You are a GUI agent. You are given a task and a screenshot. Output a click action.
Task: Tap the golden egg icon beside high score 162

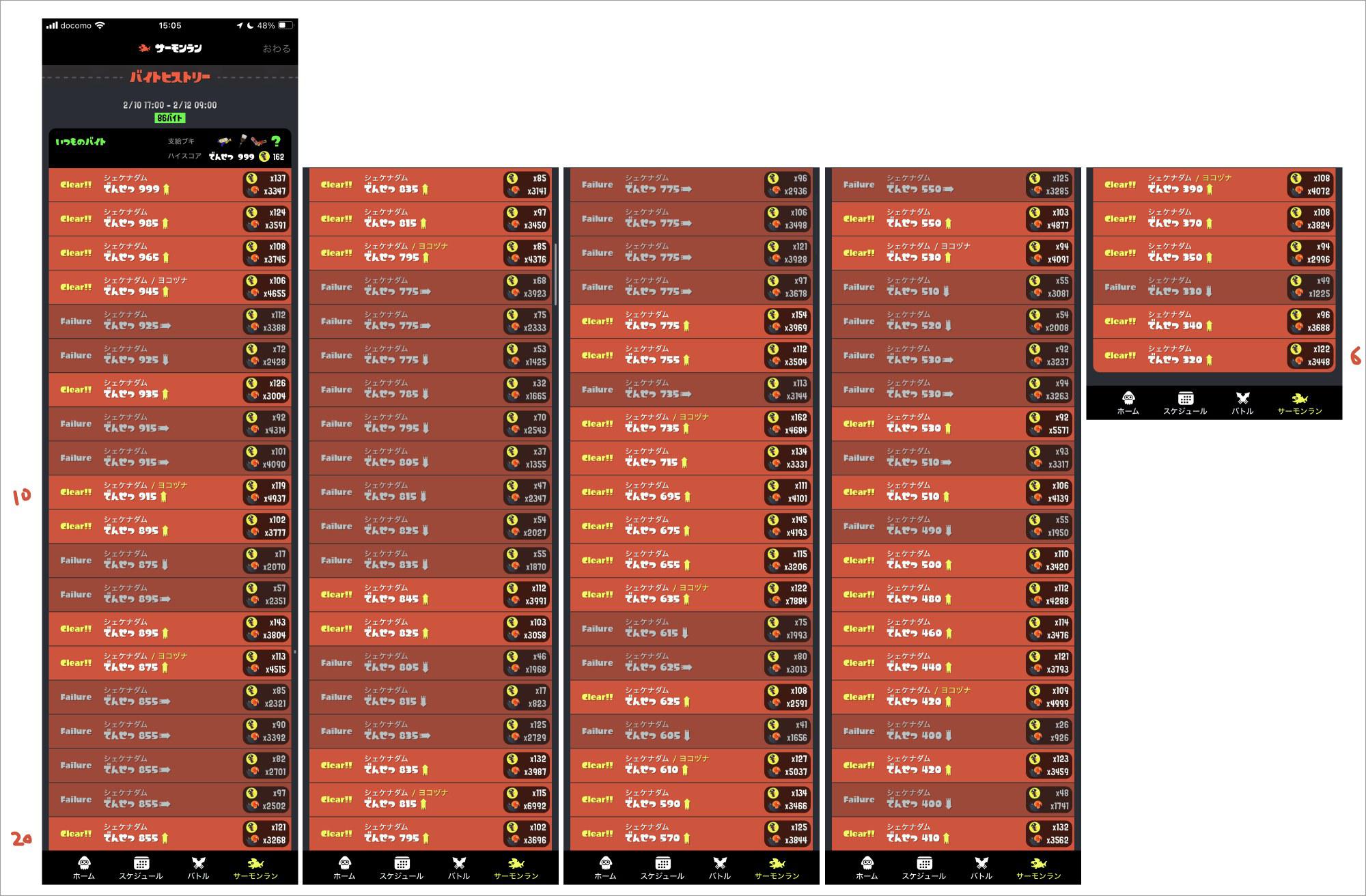click(264, 156)
